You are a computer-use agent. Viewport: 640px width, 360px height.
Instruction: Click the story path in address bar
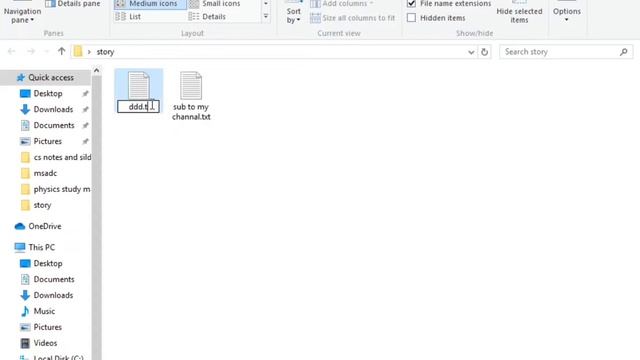pyautogui.click(x=105, y=52)
